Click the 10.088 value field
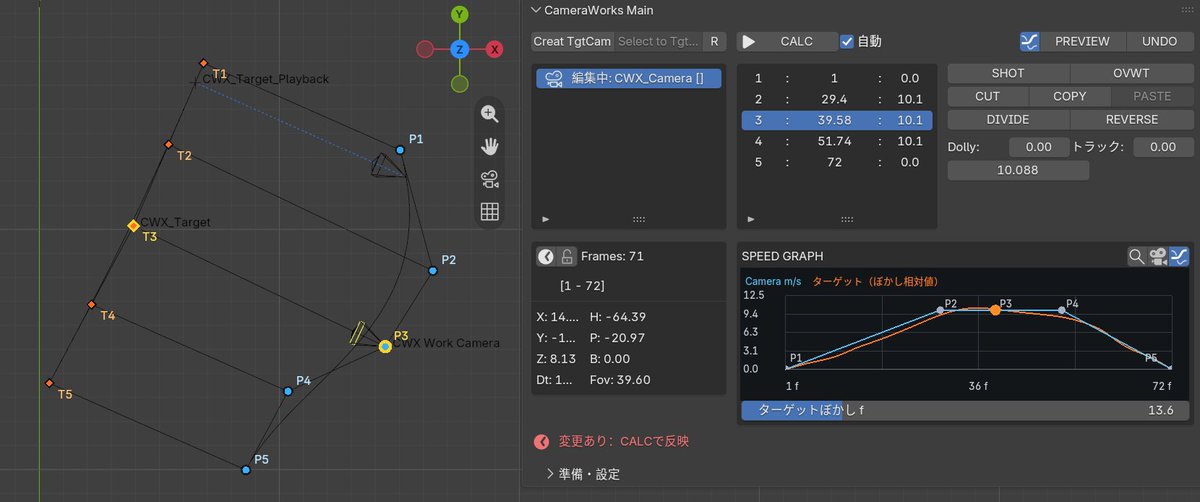 (1017, 170)
